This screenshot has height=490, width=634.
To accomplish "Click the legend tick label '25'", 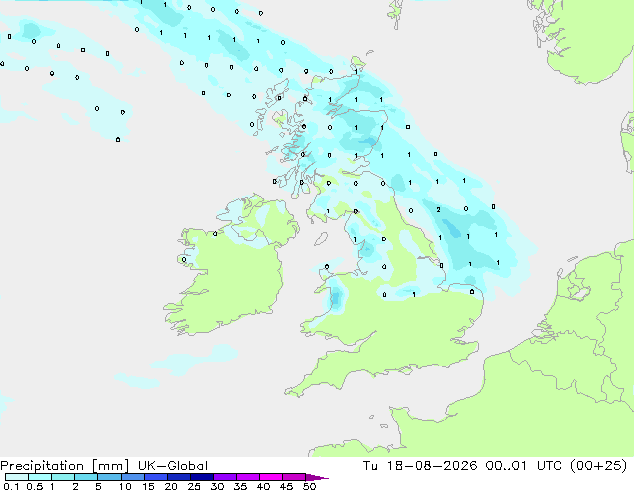I will point(194,486).
